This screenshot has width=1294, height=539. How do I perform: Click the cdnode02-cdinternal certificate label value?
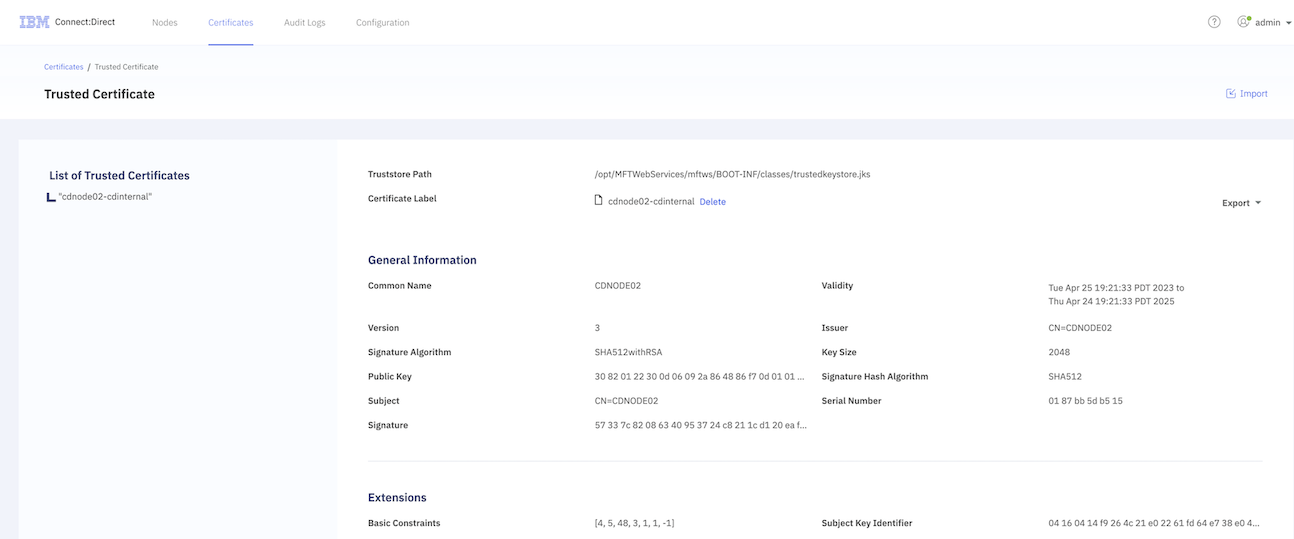click(651, 202)
